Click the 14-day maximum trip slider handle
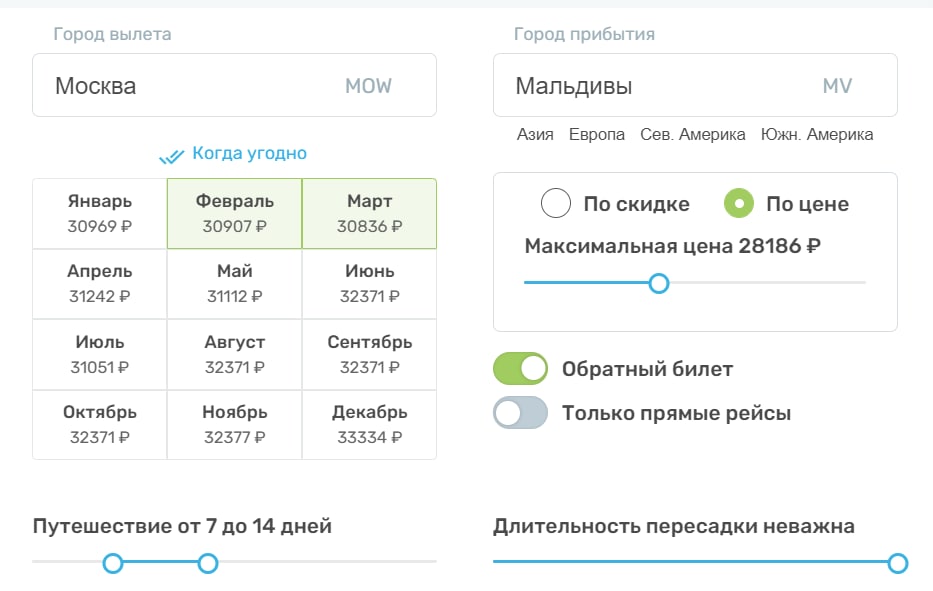The width and height of the screenshot is (933, 591). [207, 563]
